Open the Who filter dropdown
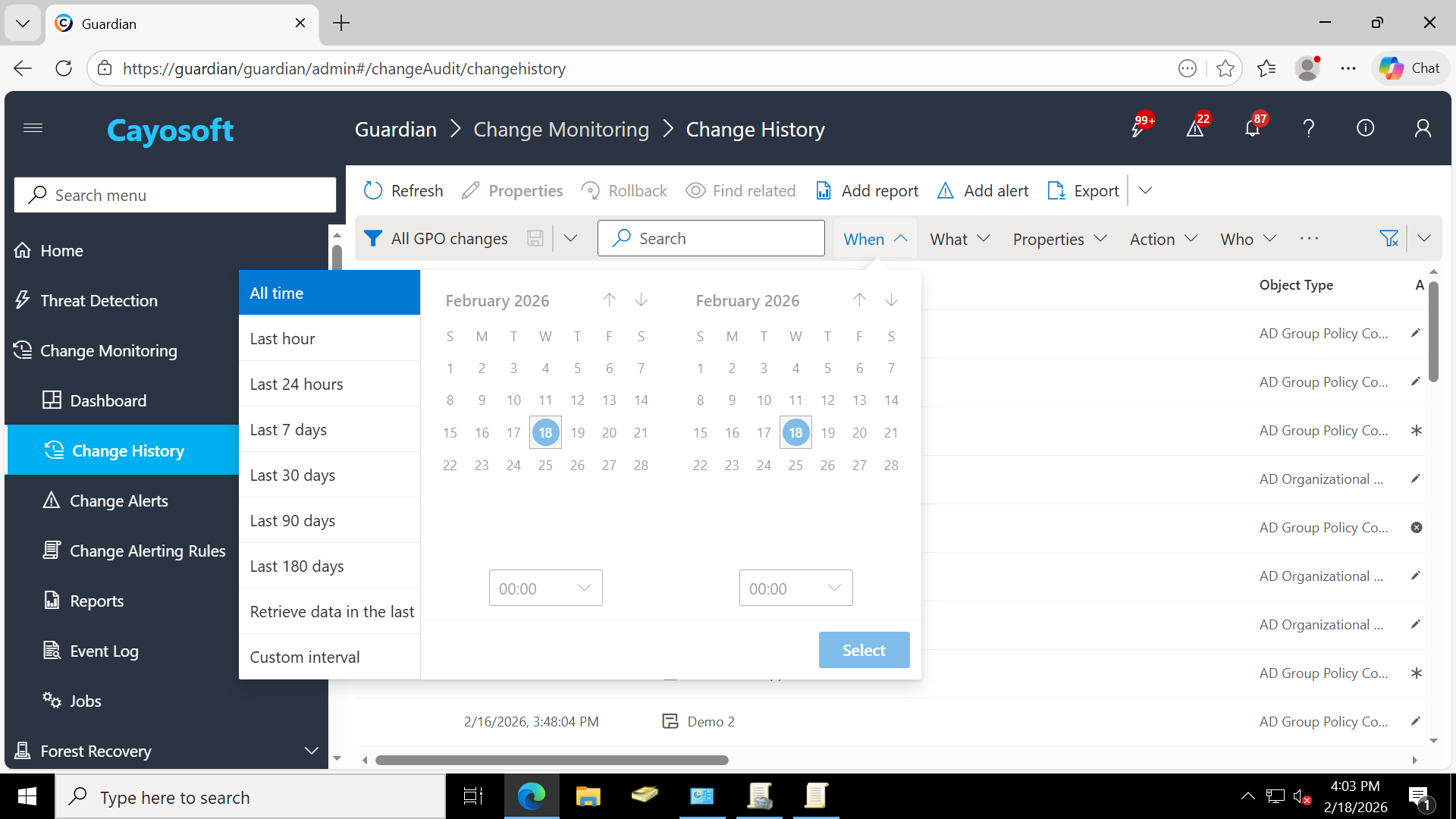Viewport: 1456px width, 819px height. [x=1247, y=239]
